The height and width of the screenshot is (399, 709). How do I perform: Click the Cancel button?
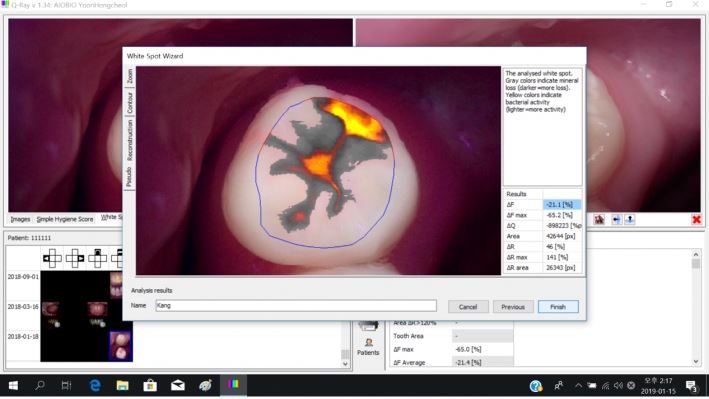468,307
